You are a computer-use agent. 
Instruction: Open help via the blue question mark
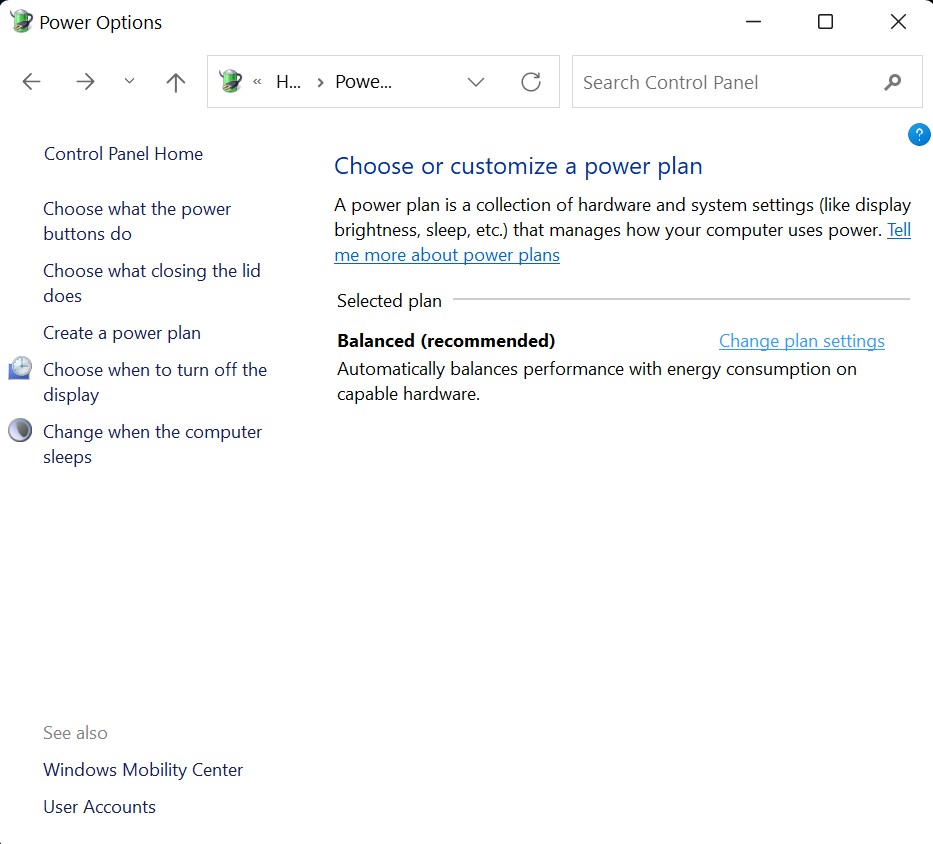[x=919, y=134]
